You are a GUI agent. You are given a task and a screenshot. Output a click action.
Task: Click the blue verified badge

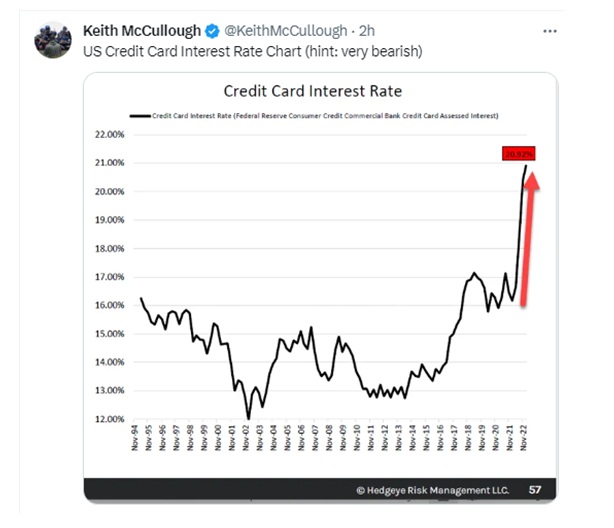pyautogui.click(x=214, y=32)
